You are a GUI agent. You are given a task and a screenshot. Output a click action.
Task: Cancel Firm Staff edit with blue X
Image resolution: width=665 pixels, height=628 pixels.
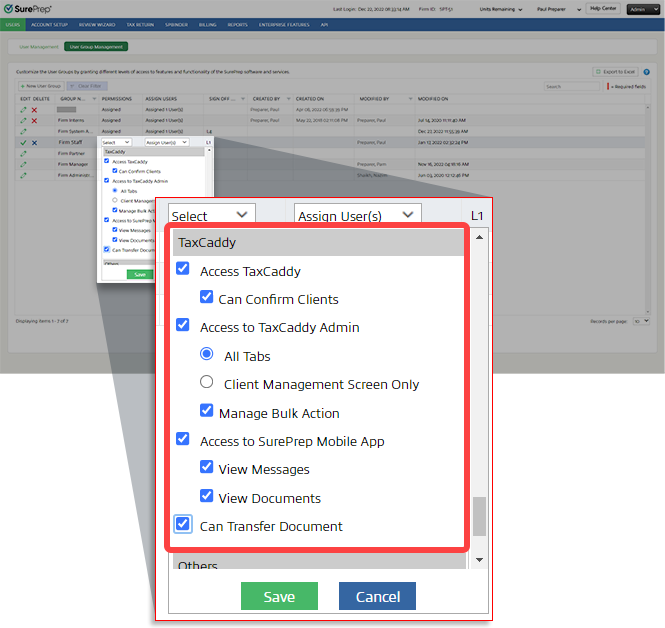click(x=34, y=143)
